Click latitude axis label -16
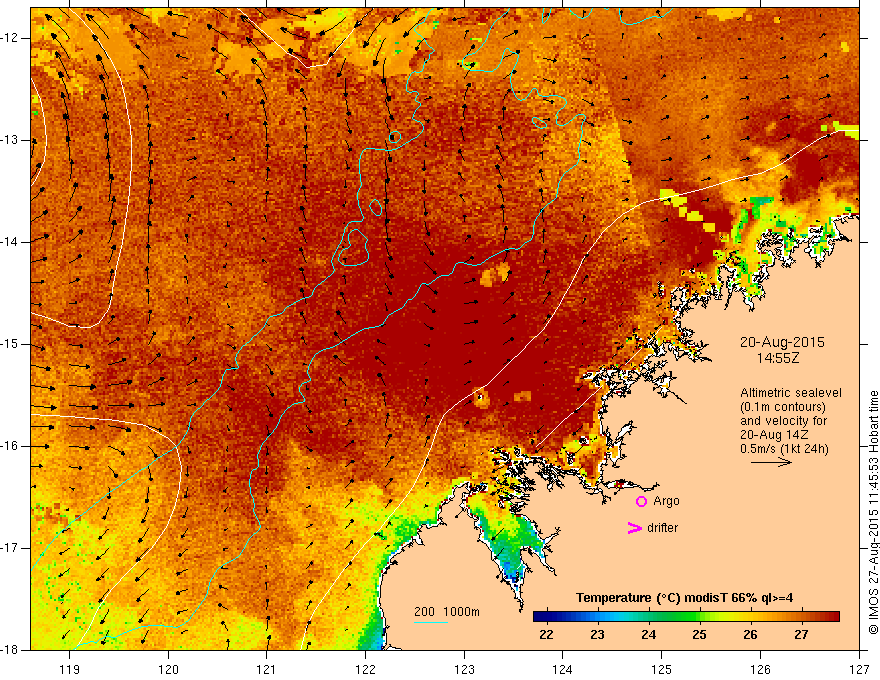Screen dimensions: 880x680 [10, 447]
